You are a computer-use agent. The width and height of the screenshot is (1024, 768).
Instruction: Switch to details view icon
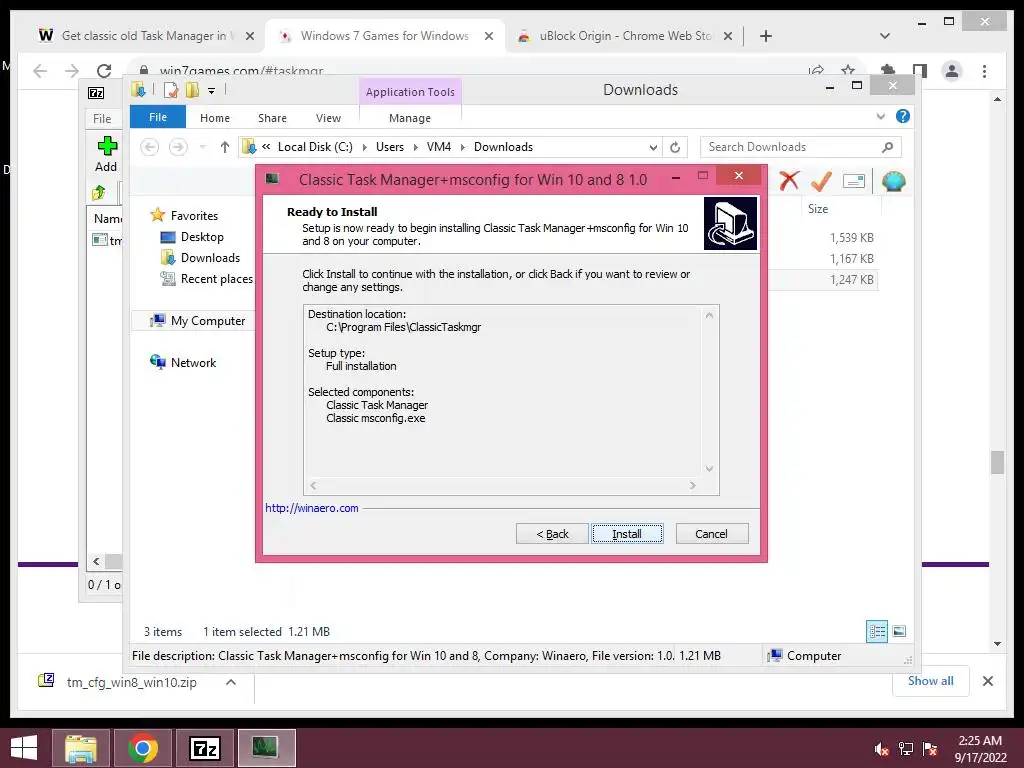coord(877,632)
